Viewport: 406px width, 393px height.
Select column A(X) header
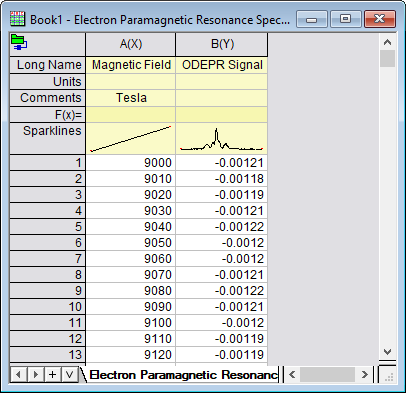(131, 44)
